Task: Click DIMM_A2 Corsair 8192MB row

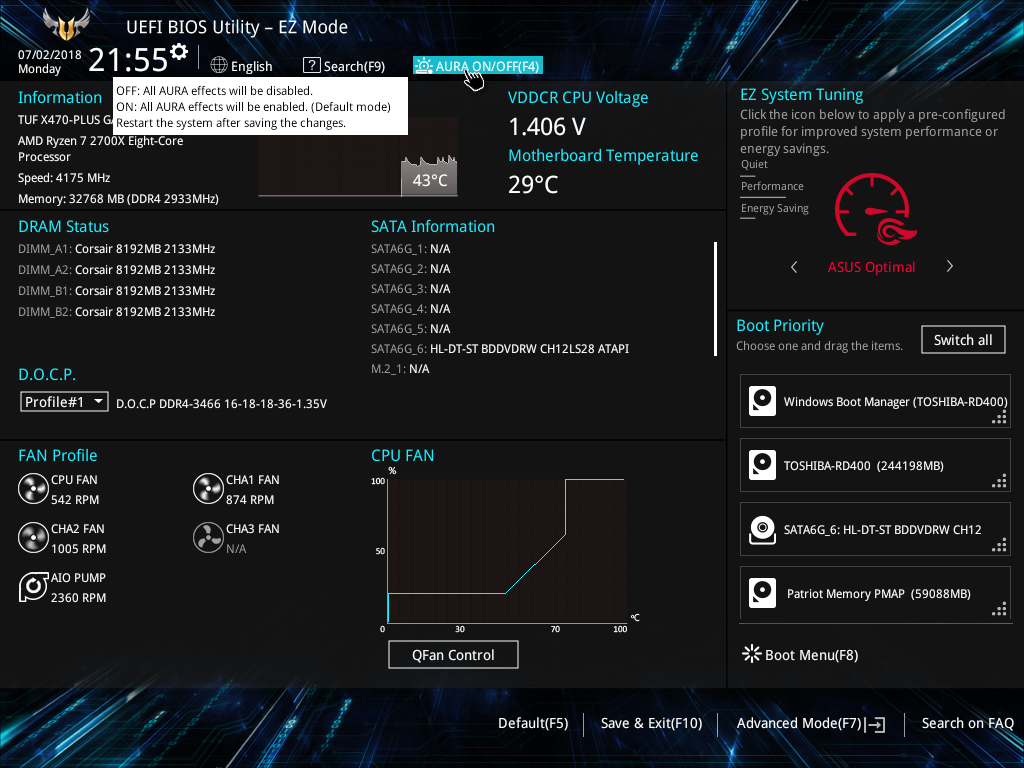Action: click(x=117, y=270)
